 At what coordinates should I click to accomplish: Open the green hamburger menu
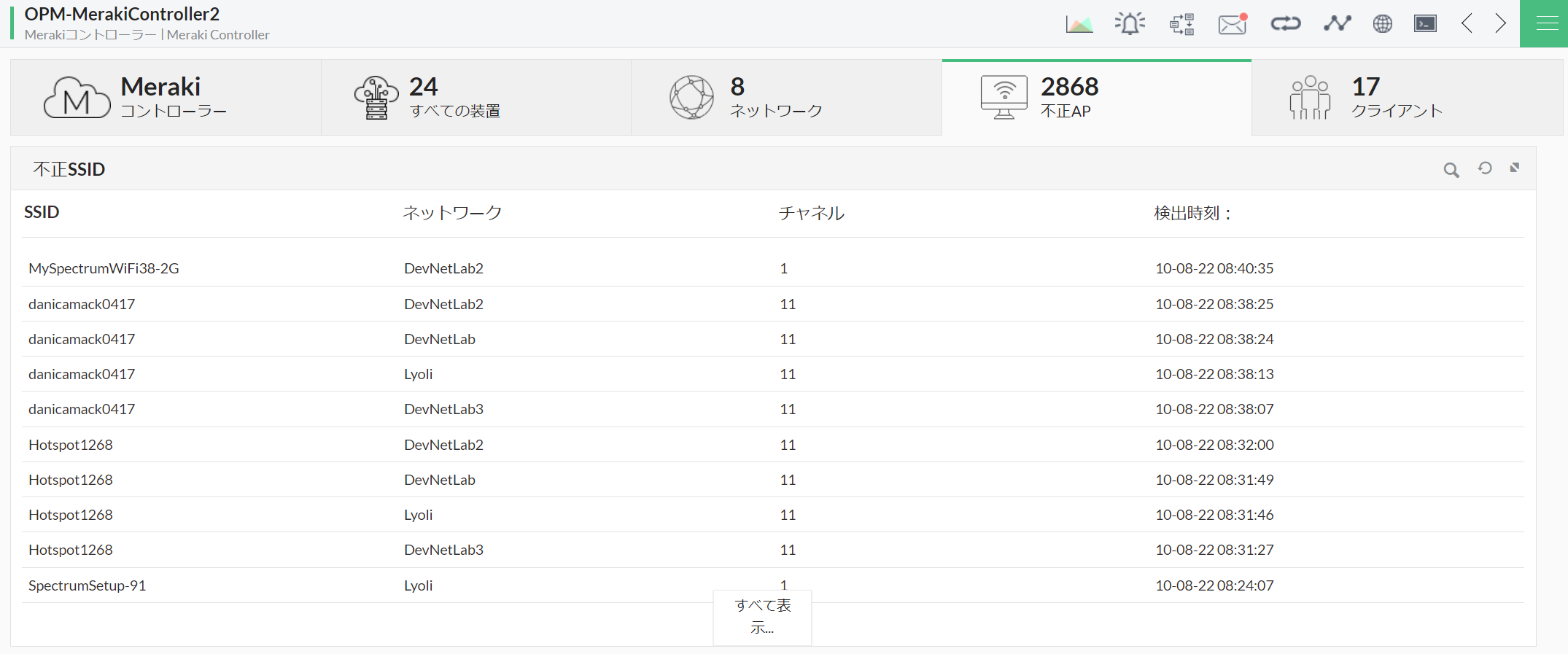point(1544,23)
